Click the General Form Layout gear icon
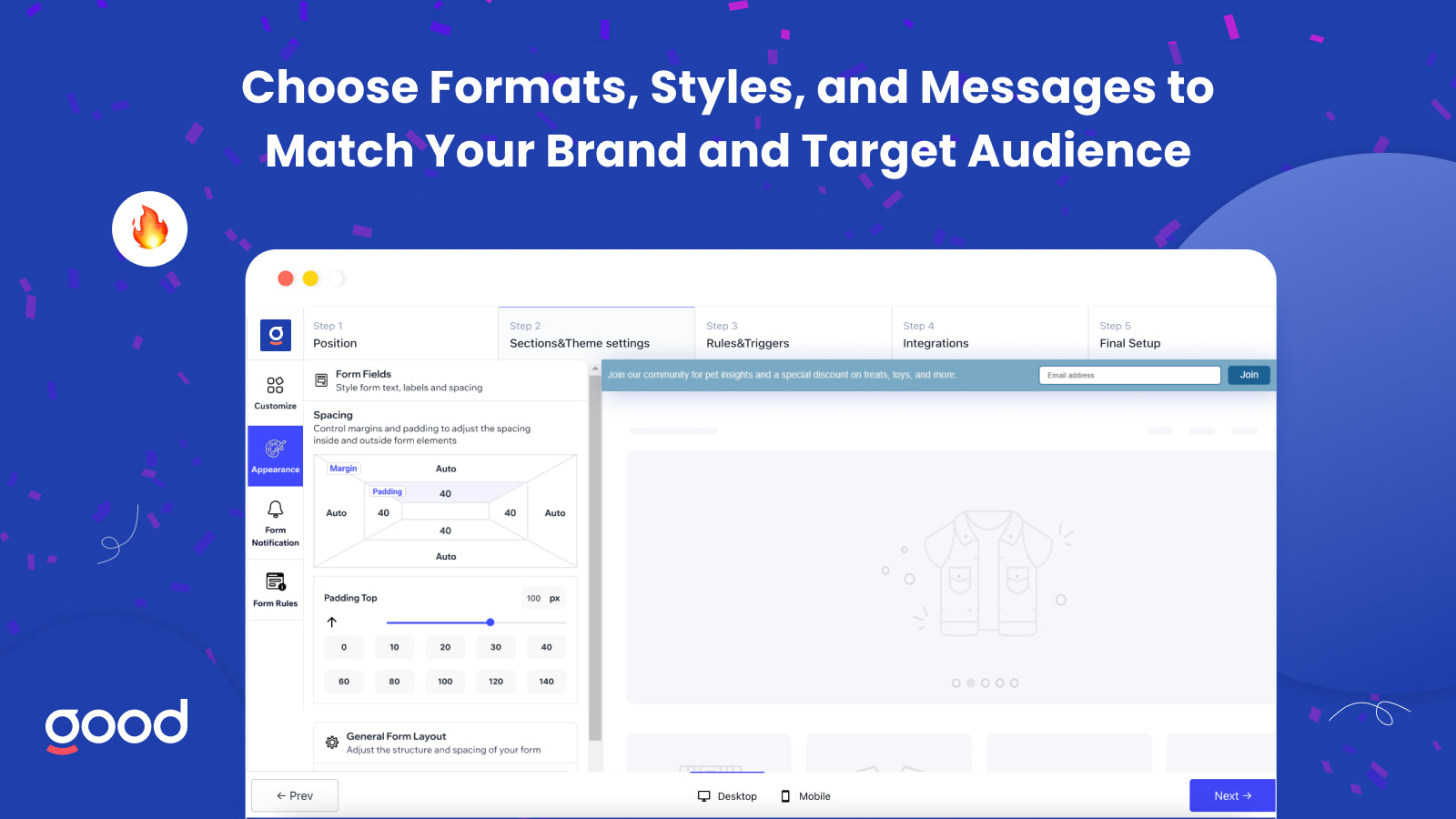Image resolution: width=1456 pixels, height=819 pixels. (x=332, y=743)
